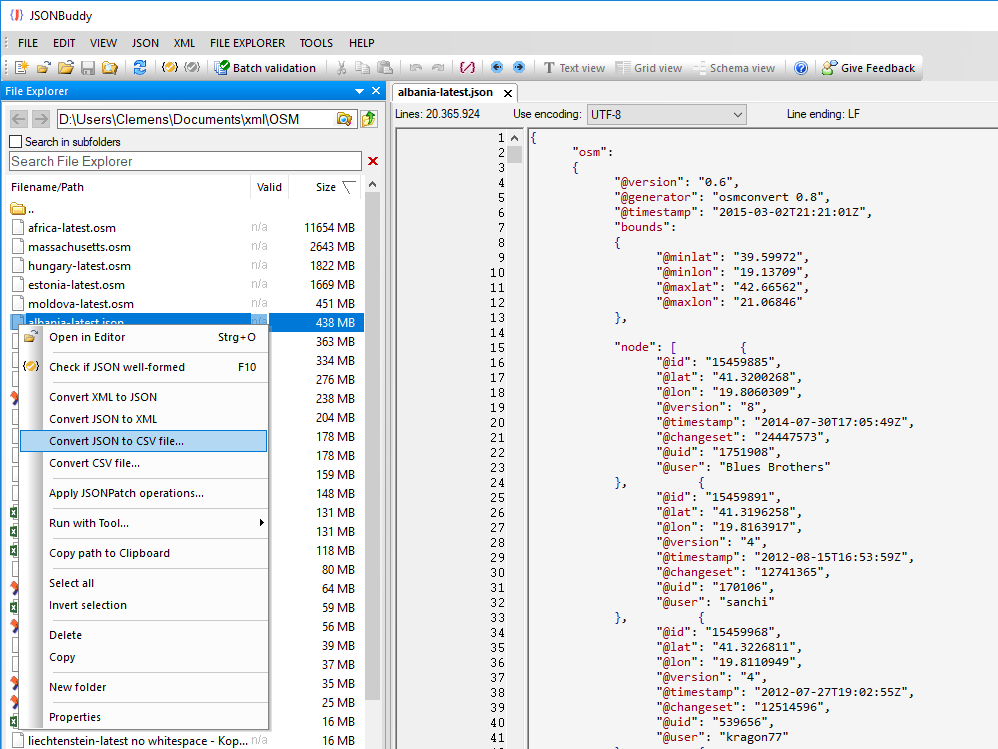Clear the search with the red X icon
Image resolution: width=998 pixels, height=749 pixels.
(373, 161)
